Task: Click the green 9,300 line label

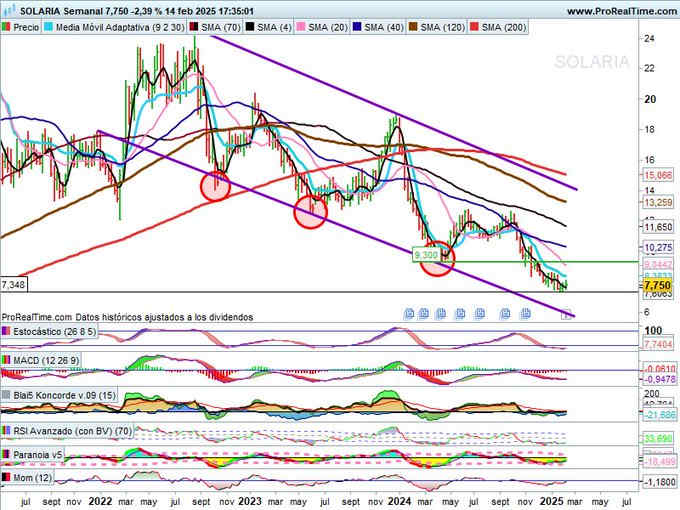Action: [425, 255]
